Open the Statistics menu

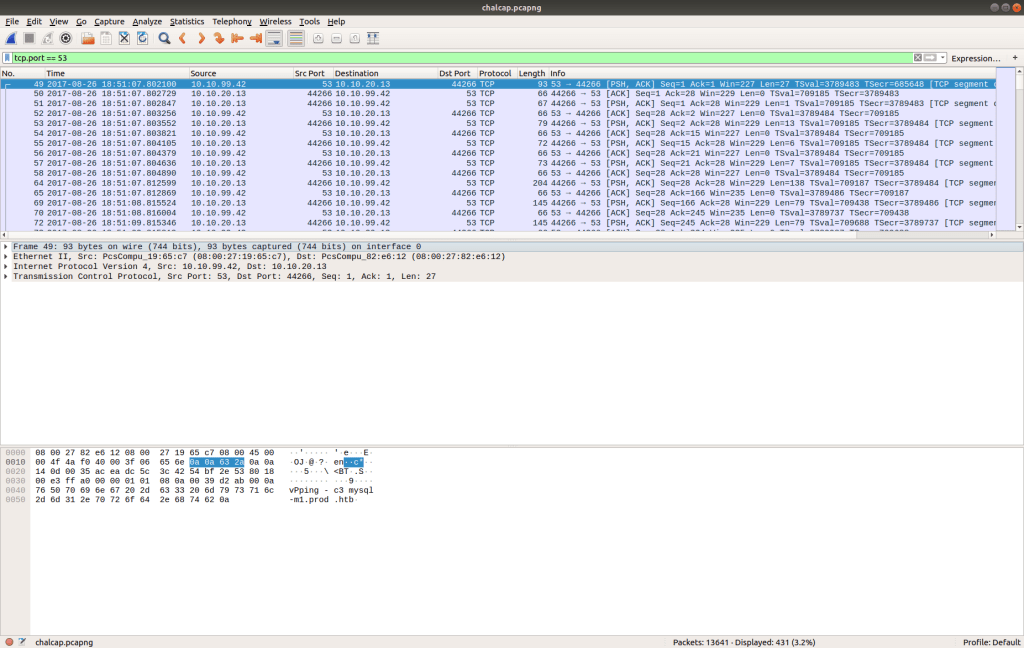[x=186, y=21]
